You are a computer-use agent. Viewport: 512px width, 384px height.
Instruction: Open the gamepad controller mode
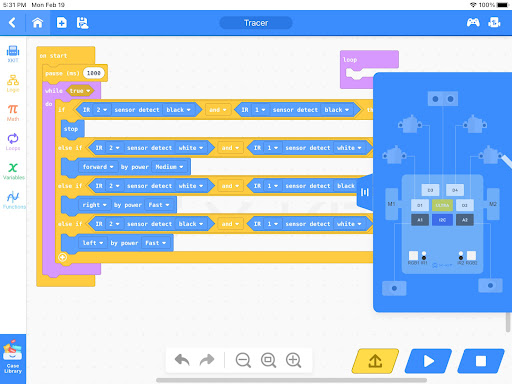click(x=473, y=23)
